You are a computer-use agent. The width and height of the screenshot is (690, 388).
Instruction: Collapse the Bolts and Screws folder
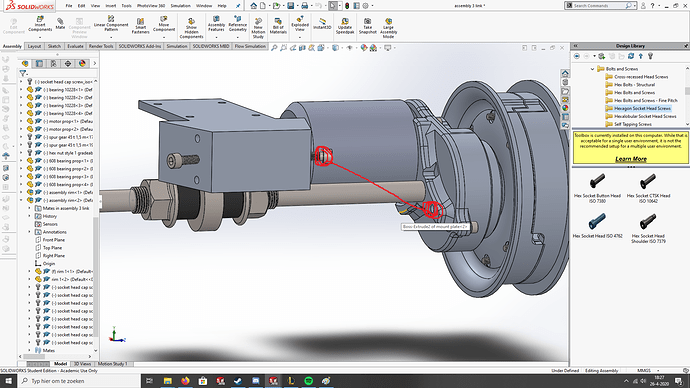[592, 69]
